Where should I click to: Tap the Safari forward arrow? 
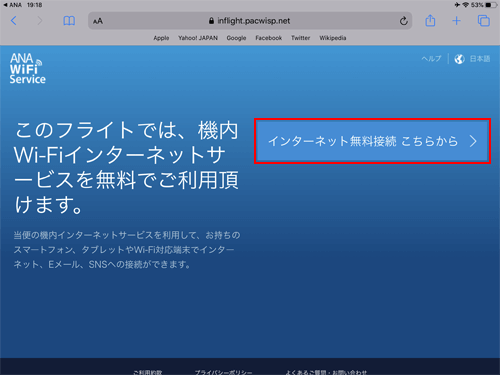pyautogui.click(x=40, y=21)
